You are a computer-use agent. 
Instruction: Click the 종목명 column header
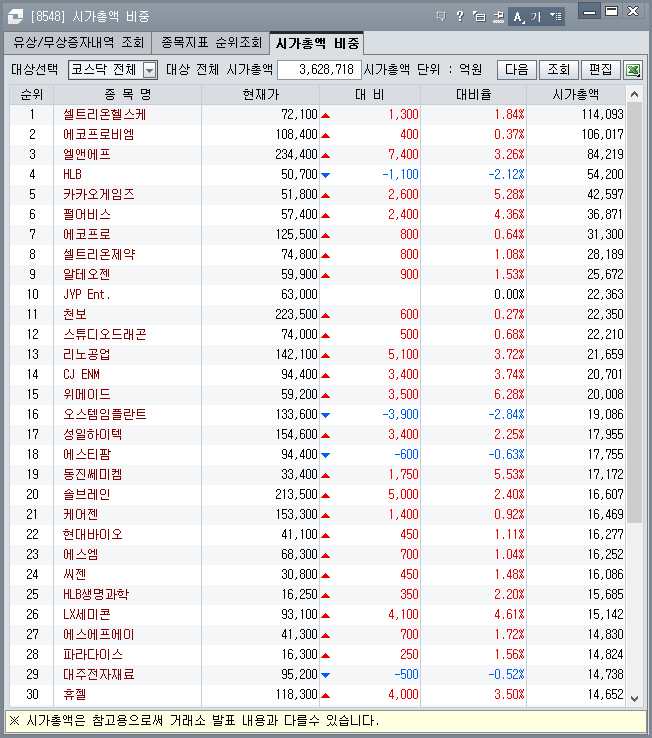128,95
